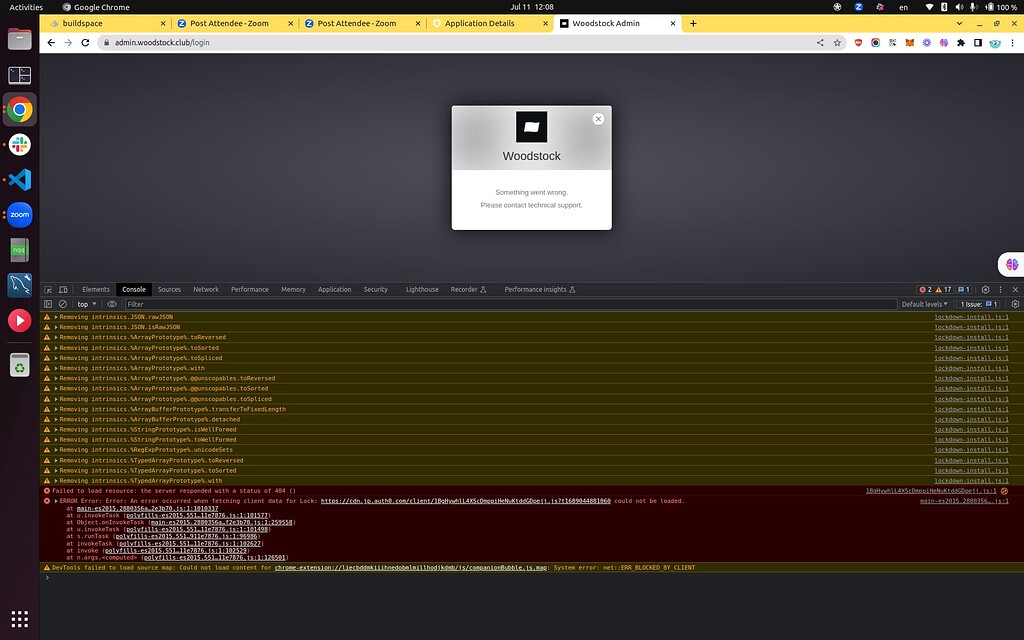Viewport: 1024px width, 640px height.
Task: Open polyfills link on the n.args.<computed> frame
Action: pos(214,558)
